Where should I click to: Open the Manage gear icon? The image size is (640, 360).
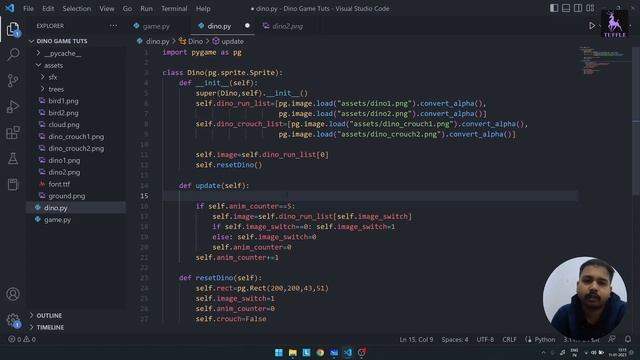click(13, 320)
